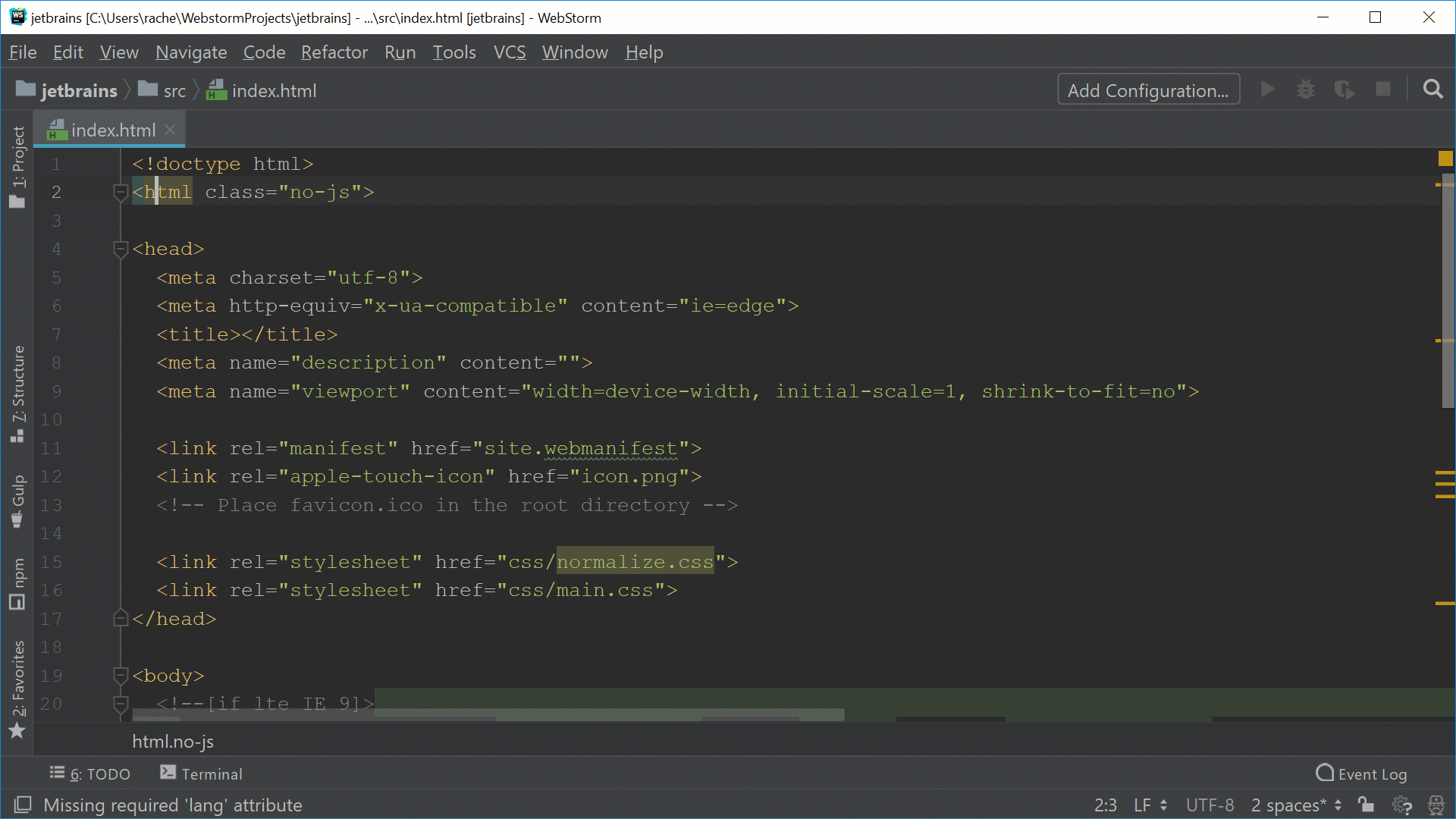This screenshot has width=1456, height=819.
Task: Open the inspections highlighting gear
Action: (1402, 805)
